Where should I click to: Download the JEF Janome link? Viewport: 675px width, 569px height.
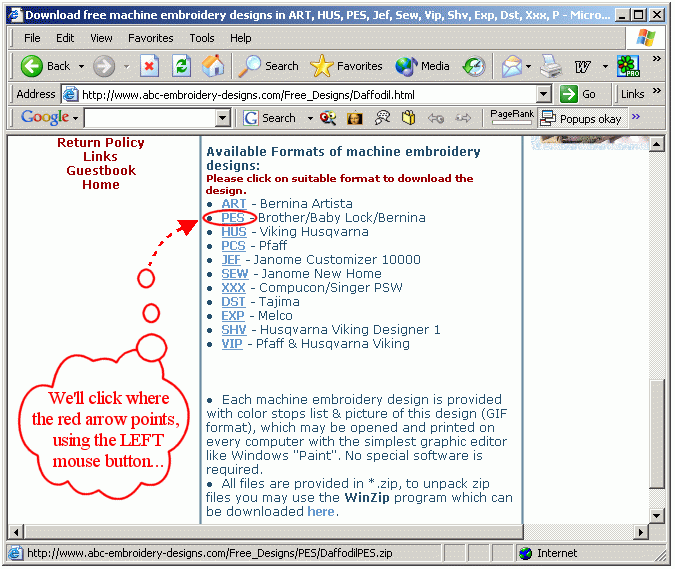pos(231,260)
